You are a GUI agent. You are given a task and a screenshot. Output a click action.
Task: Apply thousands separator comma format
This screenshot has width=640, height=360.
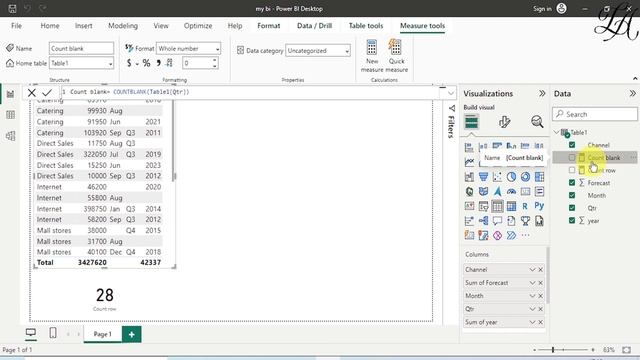pos(158,63)
